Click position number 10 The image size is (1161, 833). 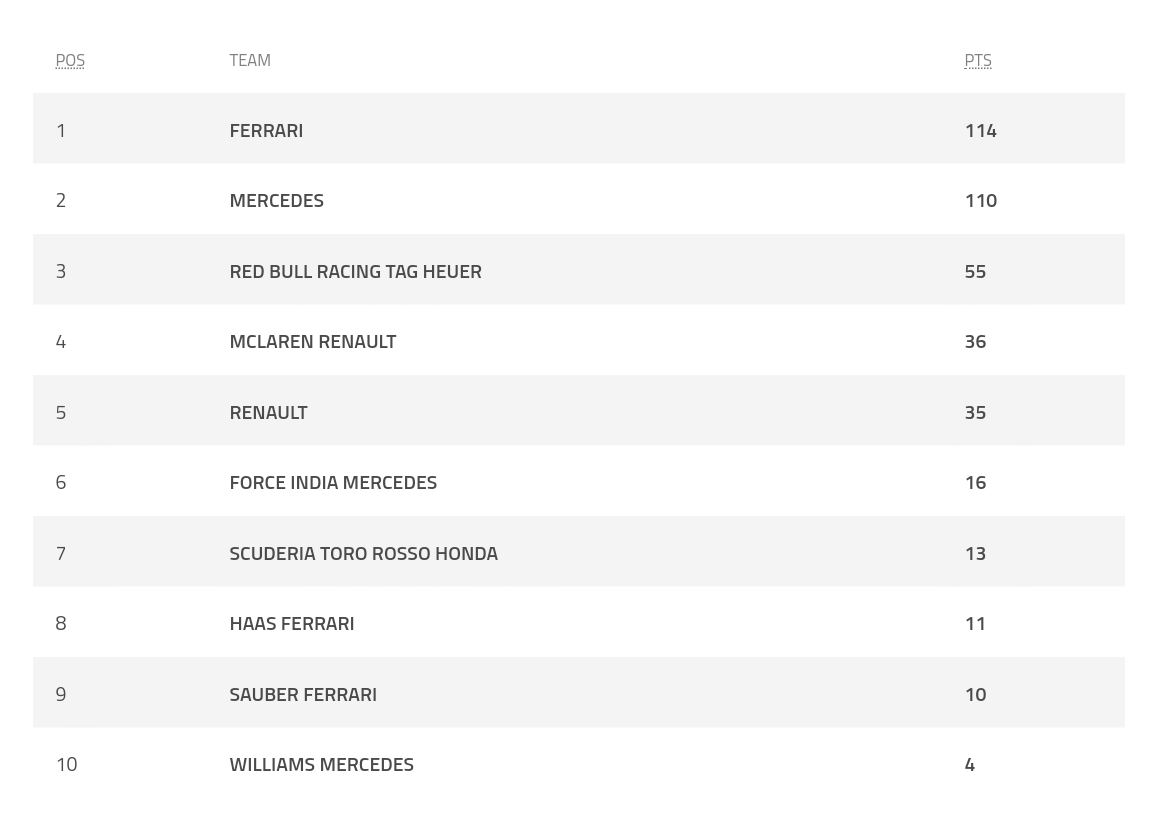[67, 764]
